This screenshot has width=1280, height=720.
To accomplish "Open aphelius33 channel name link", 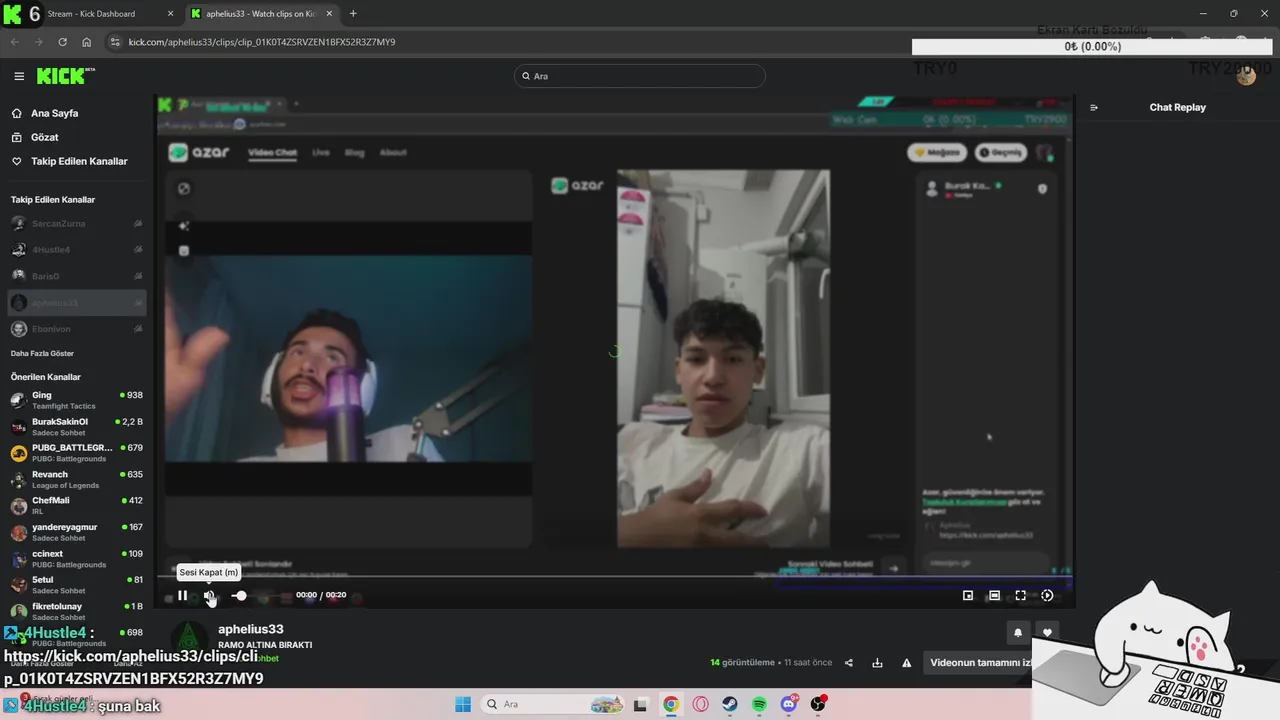I will [251, 629].
